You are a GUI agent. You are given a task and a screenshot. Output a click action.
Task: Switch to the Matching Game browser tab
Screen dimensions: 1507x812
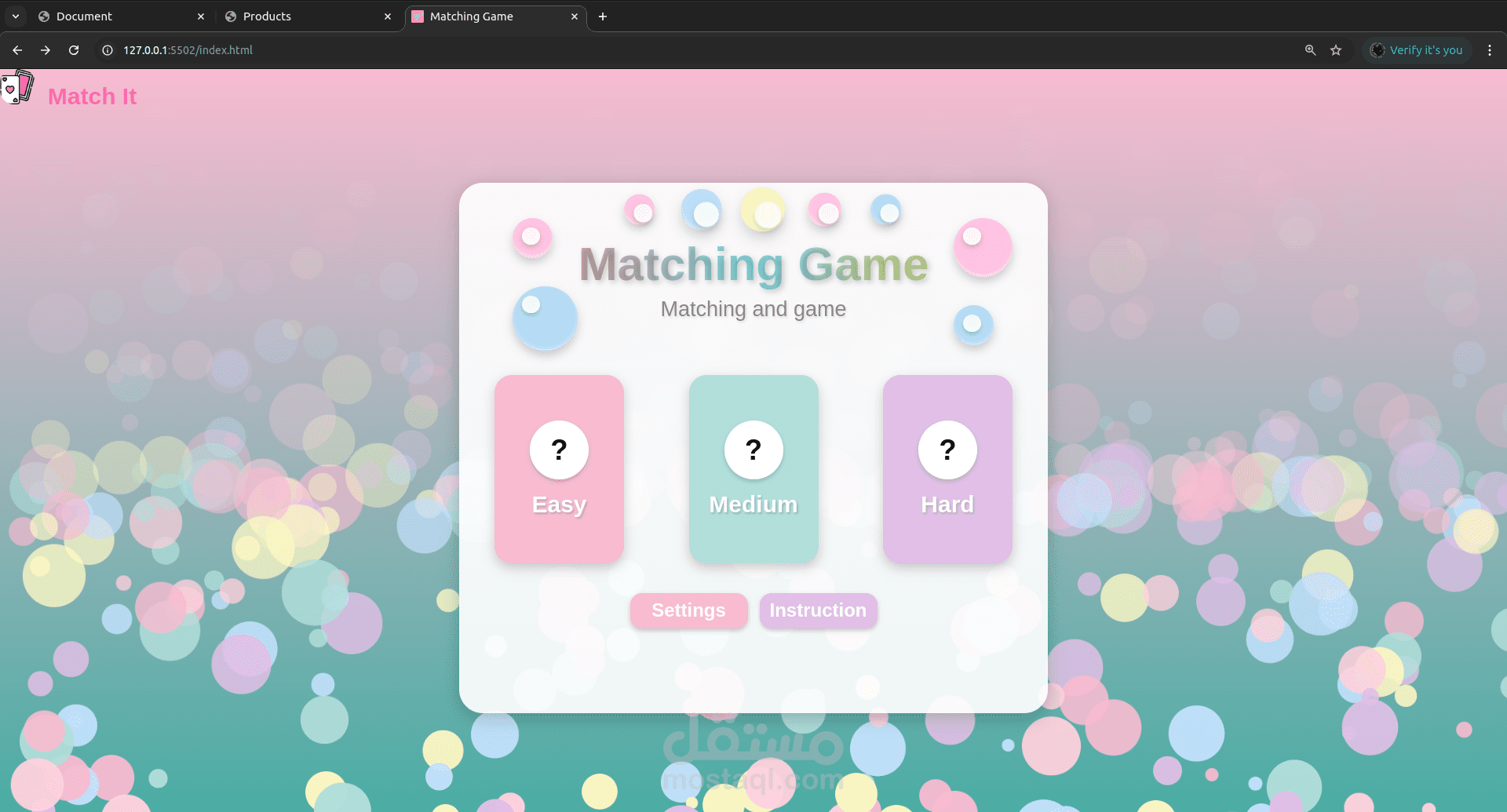tap(494, 16)
